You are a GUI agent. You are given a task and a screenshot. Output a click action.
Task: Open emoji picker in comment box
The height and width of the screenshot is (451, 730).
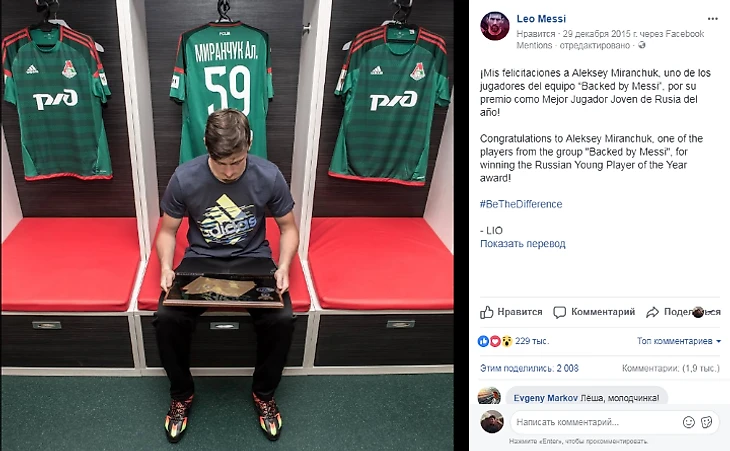(689, 422)
